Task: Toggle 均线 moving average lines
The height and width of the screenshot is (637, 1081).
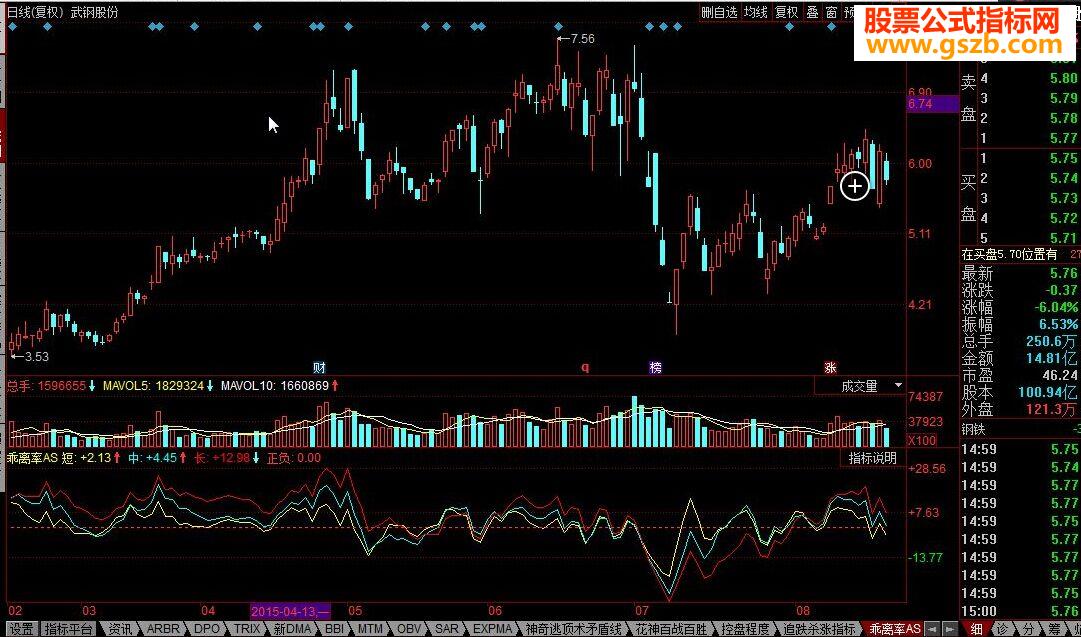Action: coord(755,12)
